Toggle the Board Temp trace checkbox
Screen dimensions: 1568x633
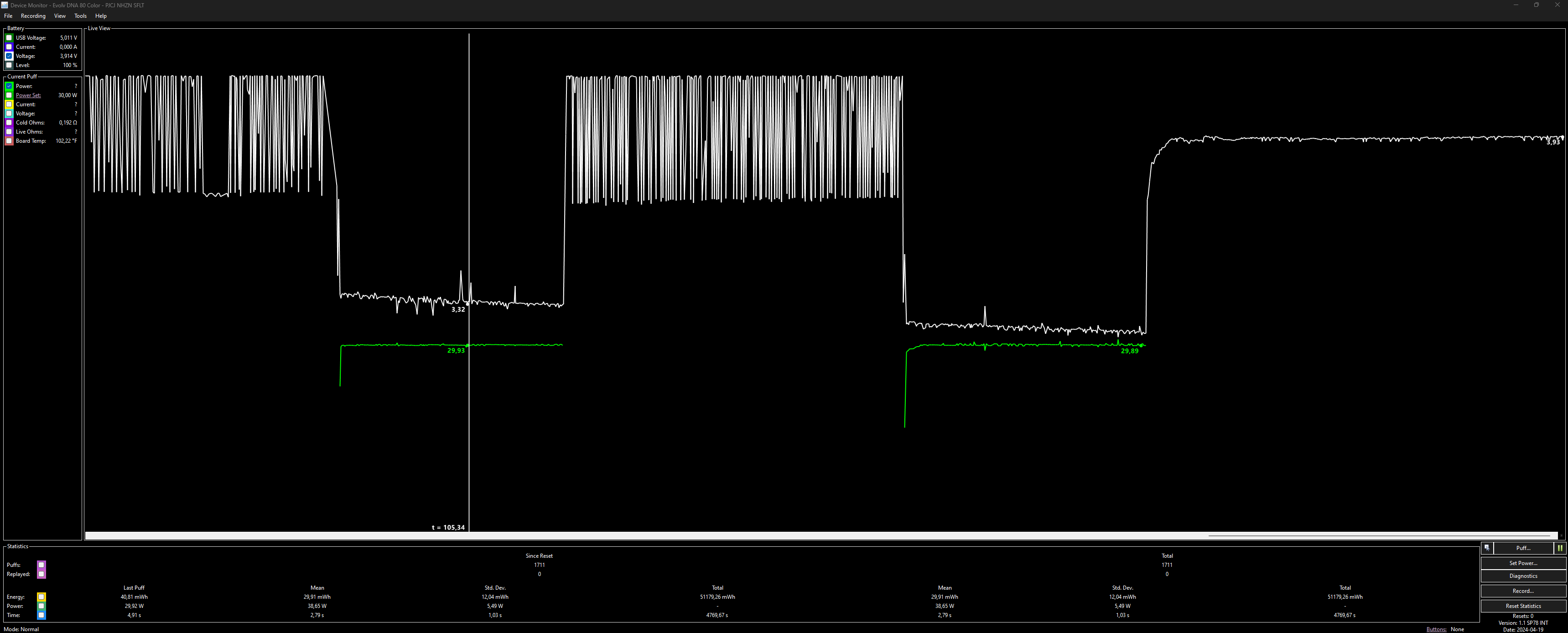coord(9,141)
